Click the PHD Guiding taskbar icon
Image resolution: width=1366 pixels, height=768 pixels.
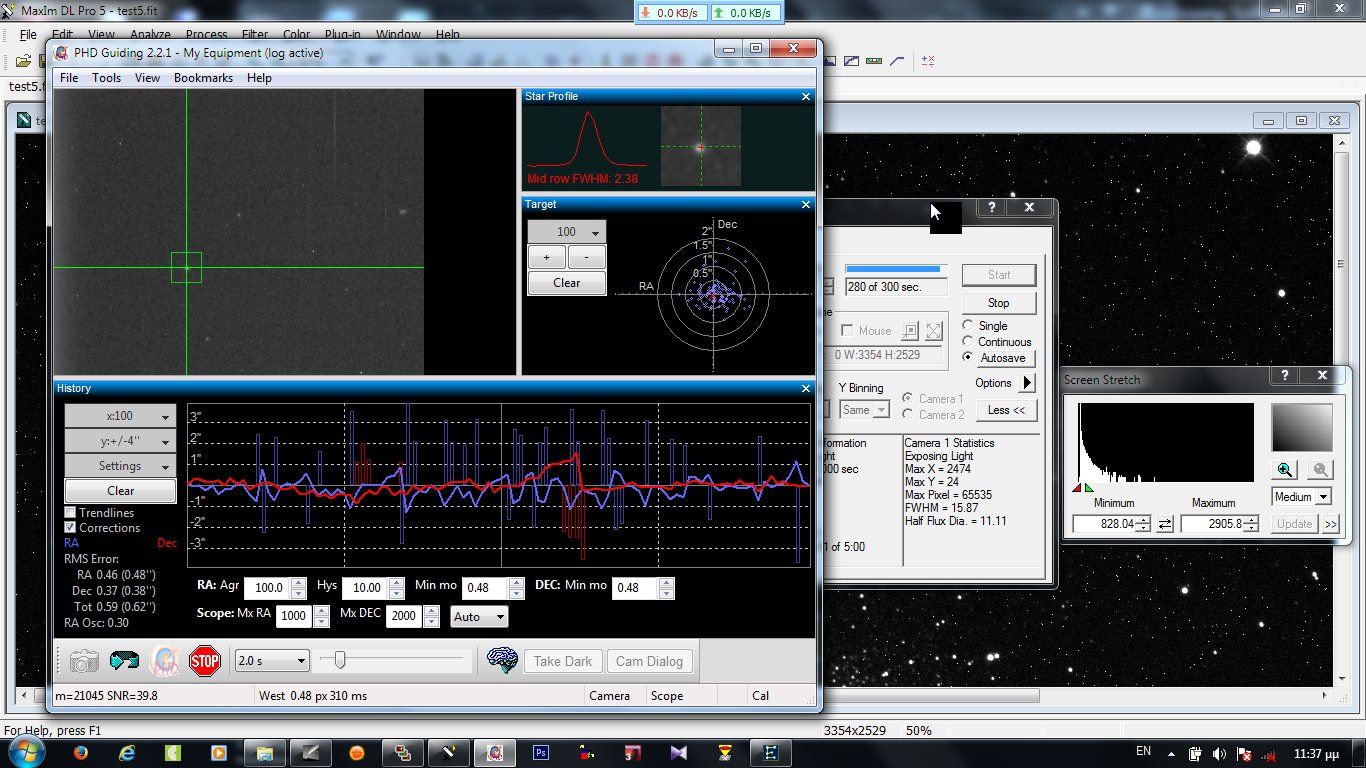tap(494, 752)
